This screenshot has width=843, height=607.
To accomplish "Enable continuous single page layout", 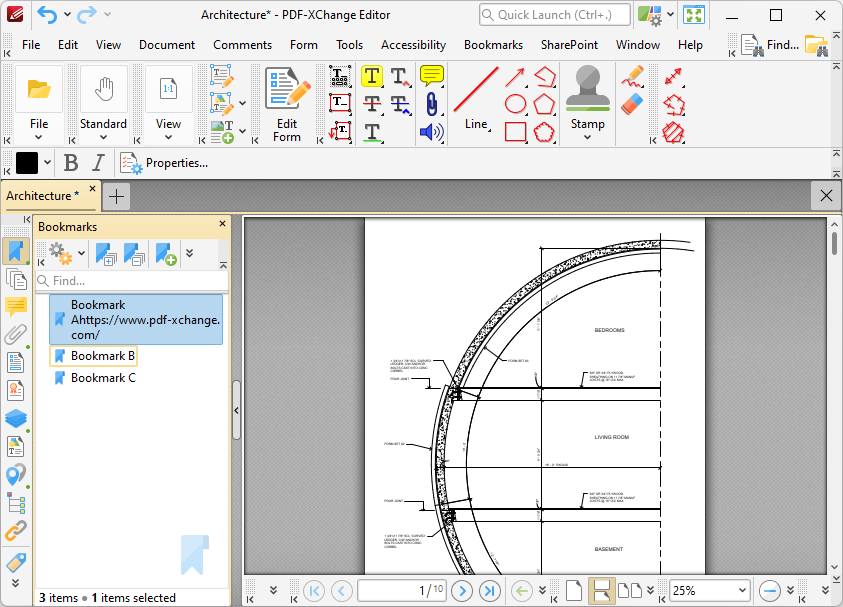I will (601, 591).
